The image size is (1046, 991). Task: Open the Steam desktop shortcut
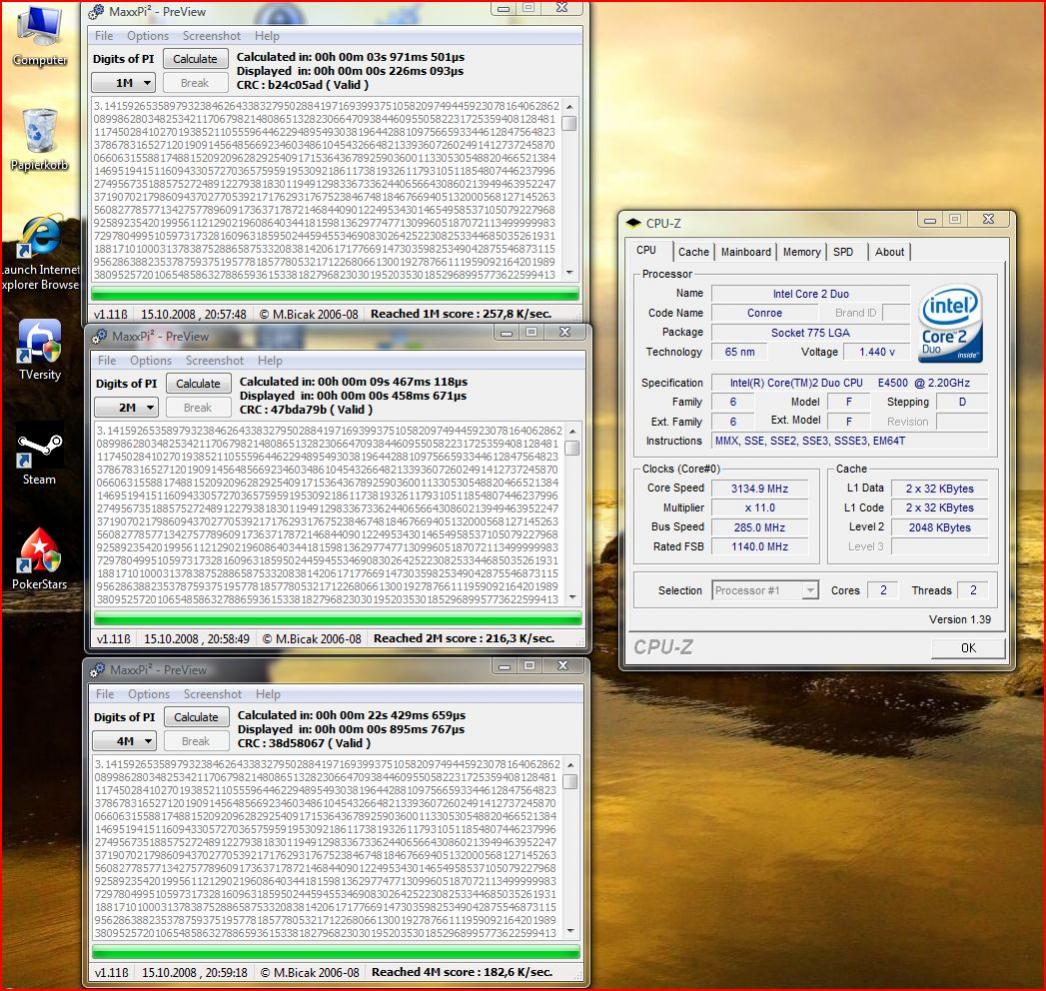(x=39, y=453)
